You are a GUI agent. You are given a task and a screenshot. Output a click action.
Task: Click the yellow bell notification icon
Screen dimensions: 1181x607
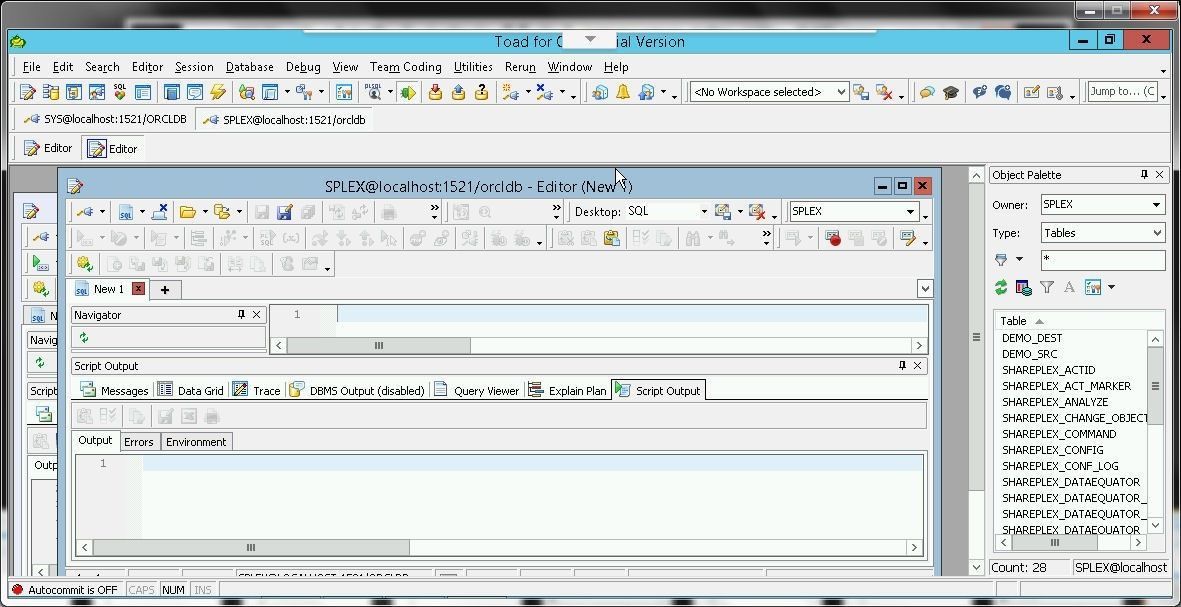[623, 92]
